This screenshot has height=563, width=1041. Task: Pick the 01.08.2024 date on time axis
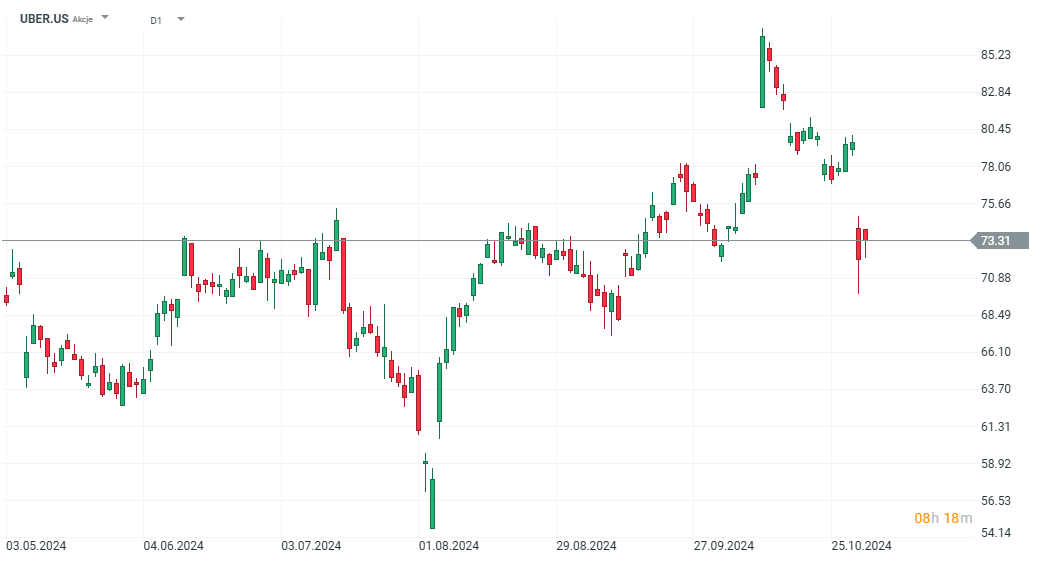(x=449, y=546)
